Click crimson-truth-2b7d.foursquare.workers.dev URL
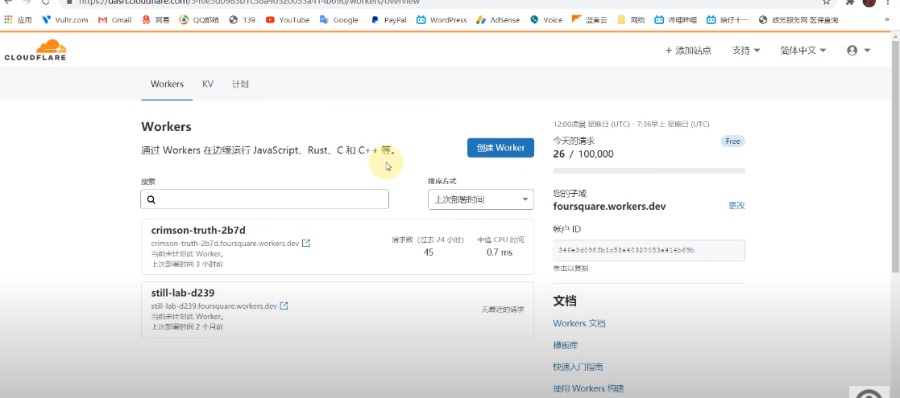This screenshot has width=900, height=398. [225, 244]
